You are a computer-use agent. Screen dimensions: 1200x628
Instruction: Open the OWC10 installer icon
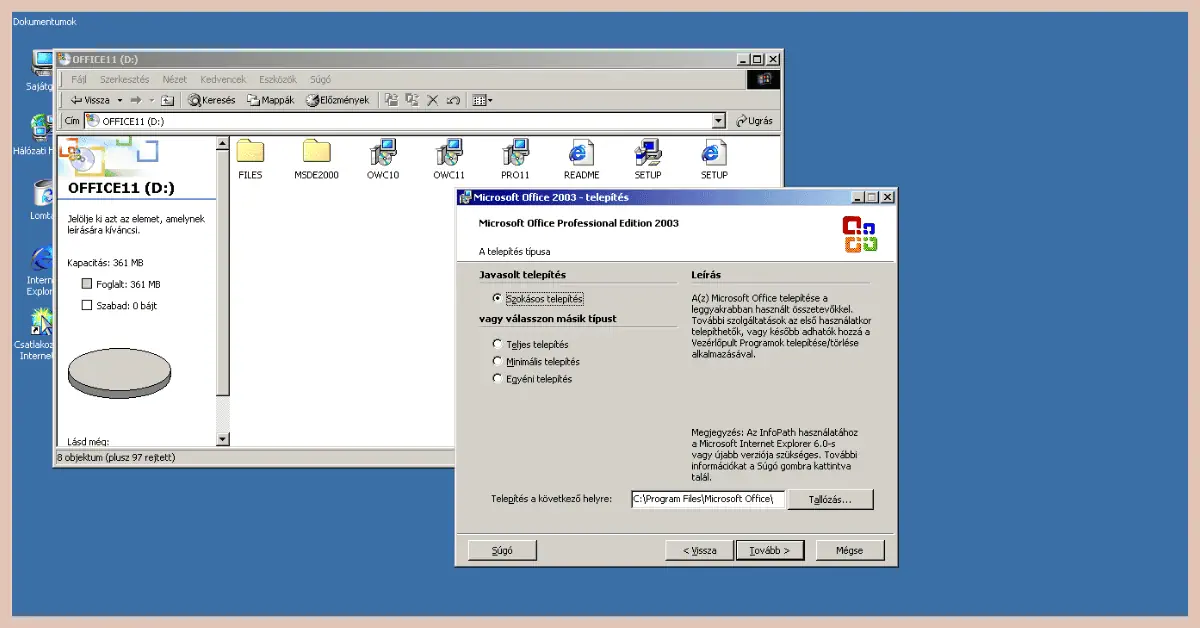pos(382,152)
